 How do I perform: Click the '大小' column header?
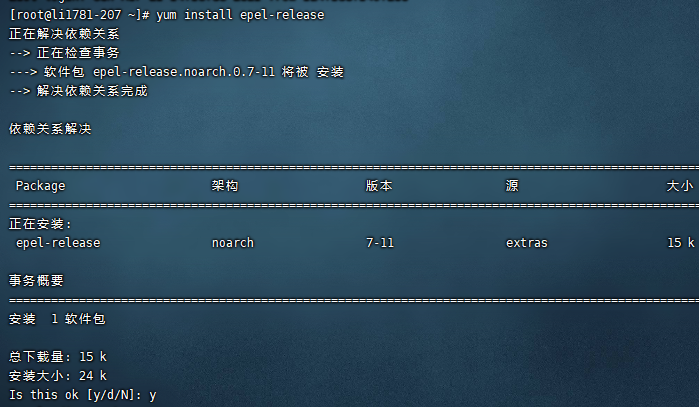tap(680, 186)
